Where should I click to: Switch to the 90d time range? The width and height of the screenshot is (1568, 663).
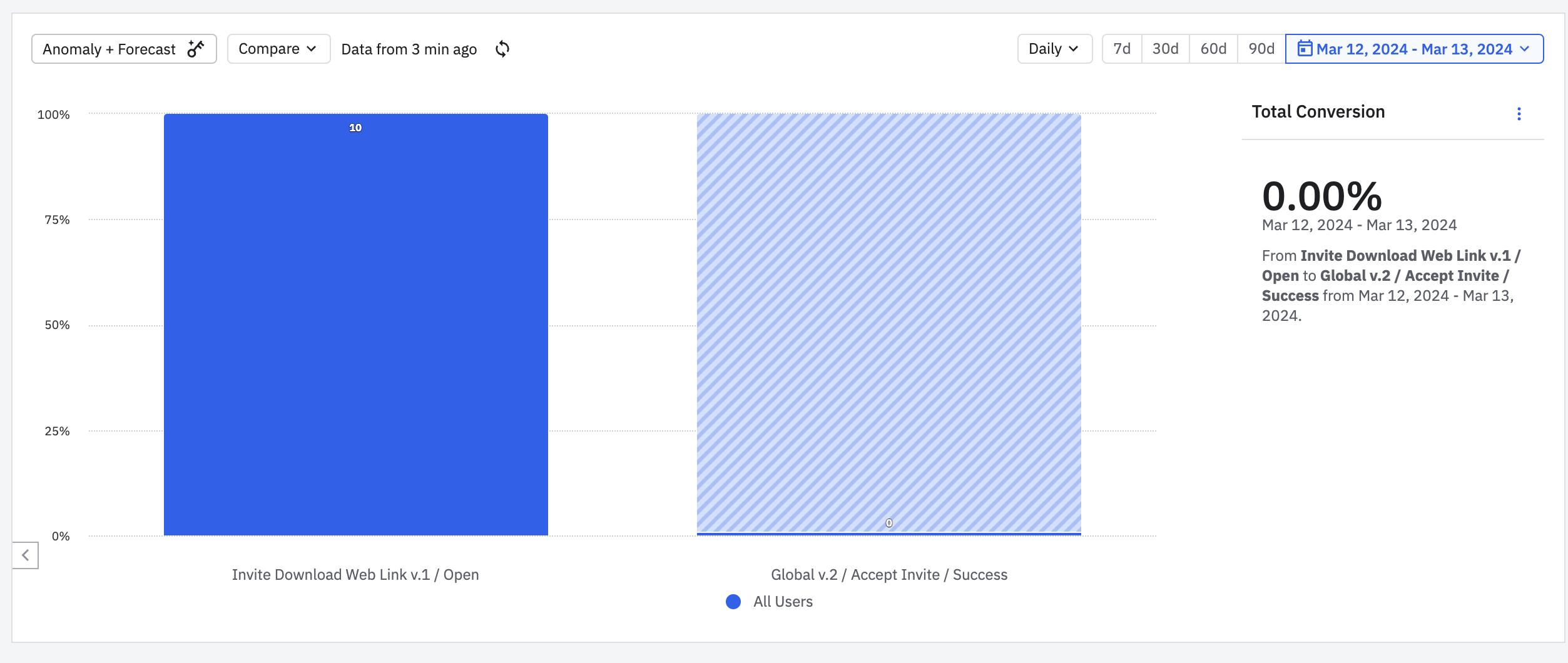coord(1261,49)
